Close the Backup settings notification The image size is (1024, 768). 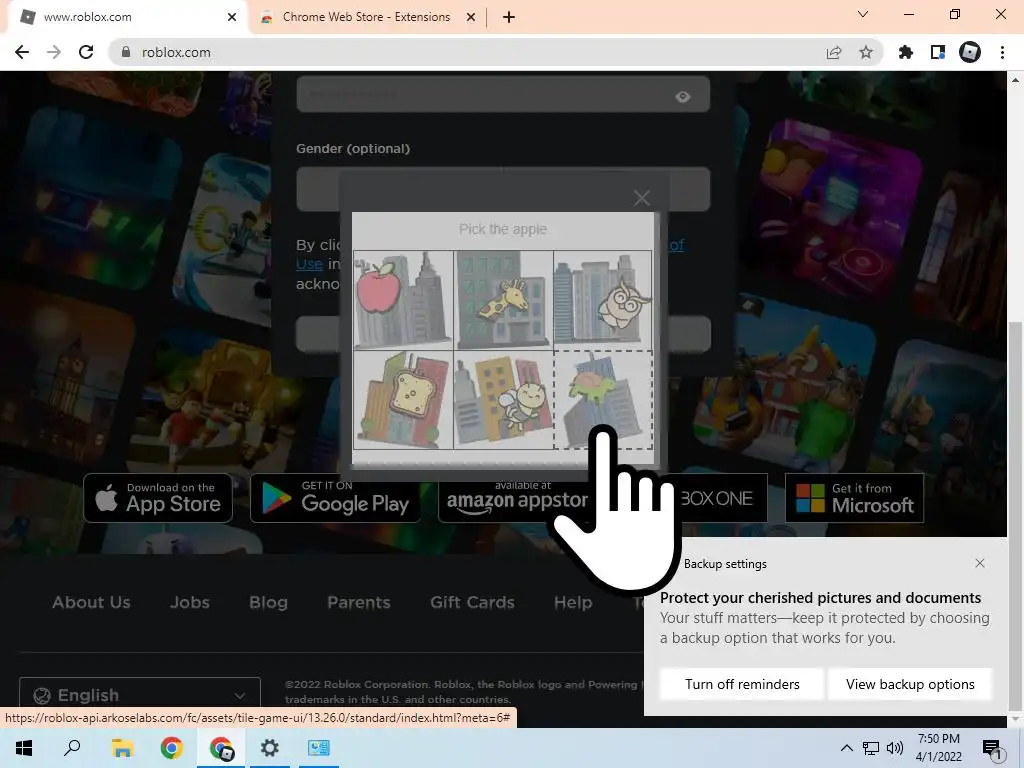980,563
